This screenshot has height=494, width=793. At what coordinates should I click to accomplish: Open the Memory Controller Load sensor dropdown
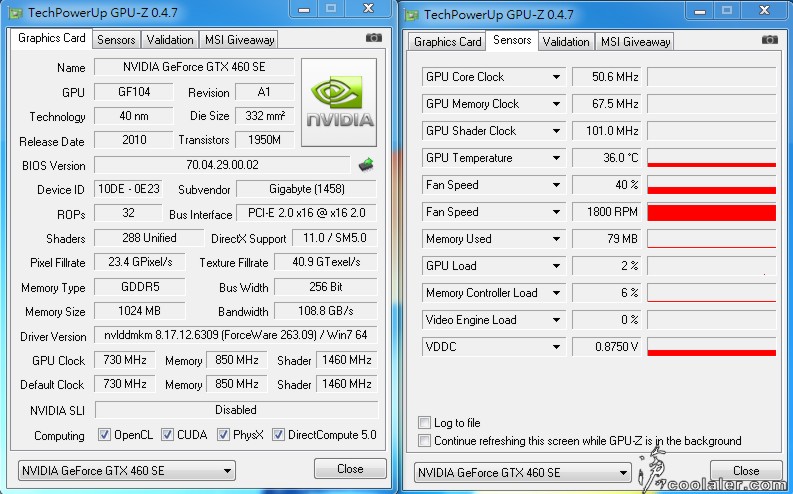[556, 293]
